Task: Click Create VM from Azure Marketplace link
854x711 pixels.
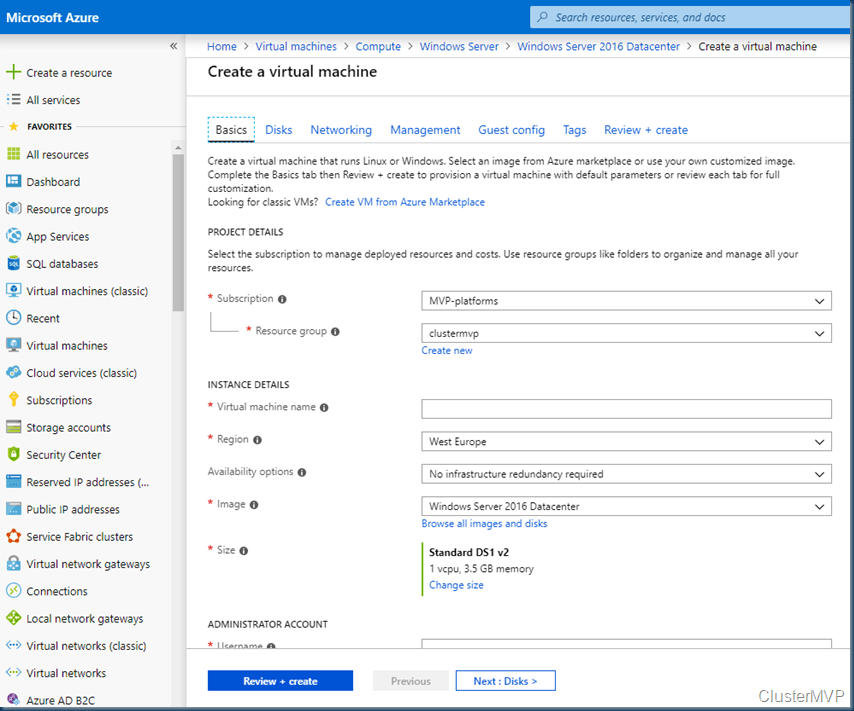Action: click(x=405, y=202)
